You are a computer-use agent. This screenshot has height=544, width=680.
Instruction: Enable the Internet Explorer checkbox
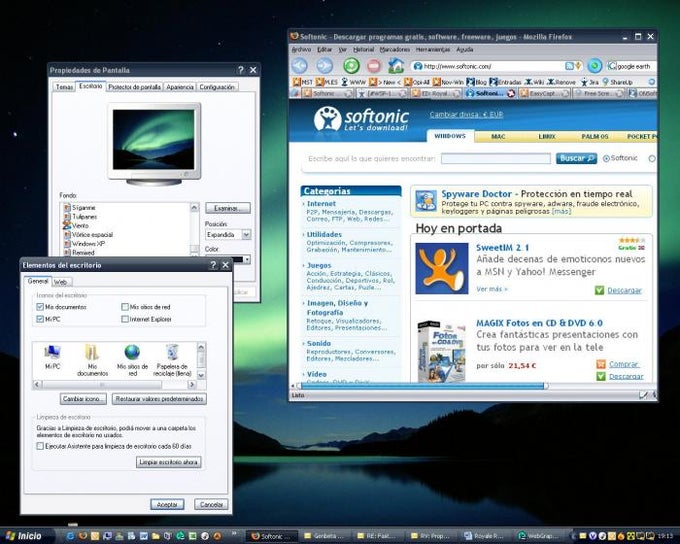[x=125, y=319]
